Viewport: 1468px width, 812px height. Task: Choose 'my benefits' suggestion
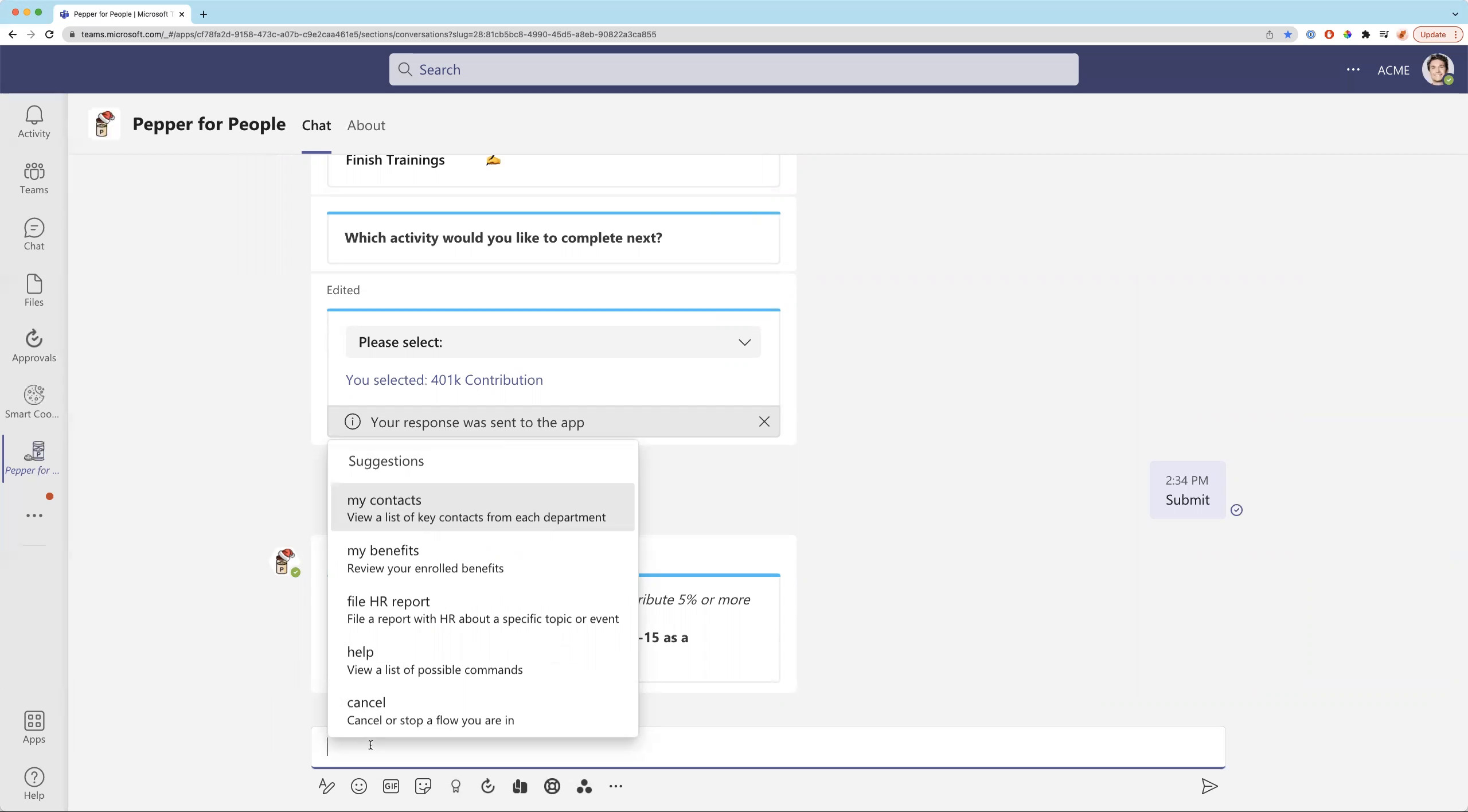point(482,558)
